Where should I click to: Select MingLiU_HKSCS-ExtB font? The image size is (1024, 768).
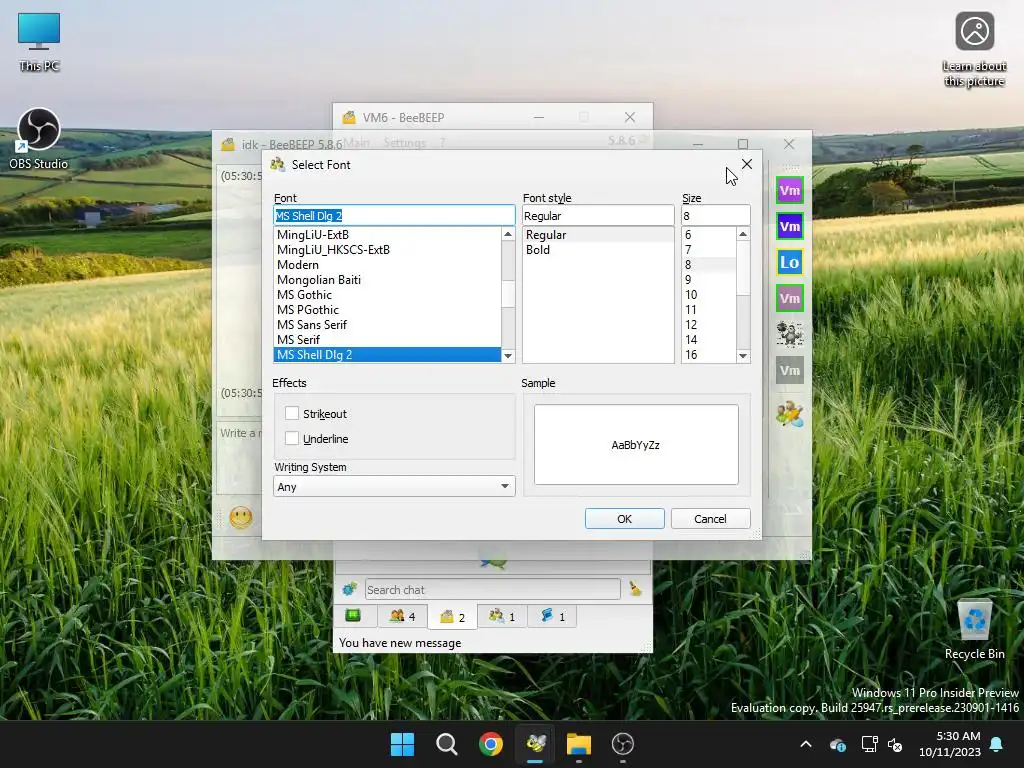click(387, 249)
